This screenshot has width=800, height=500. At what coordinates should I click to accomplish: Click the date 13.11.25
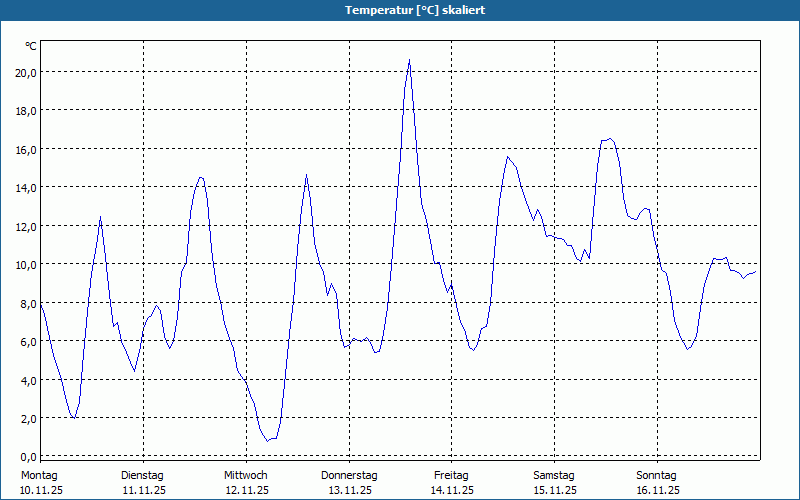pyautogui.click(x=350, y=490)
